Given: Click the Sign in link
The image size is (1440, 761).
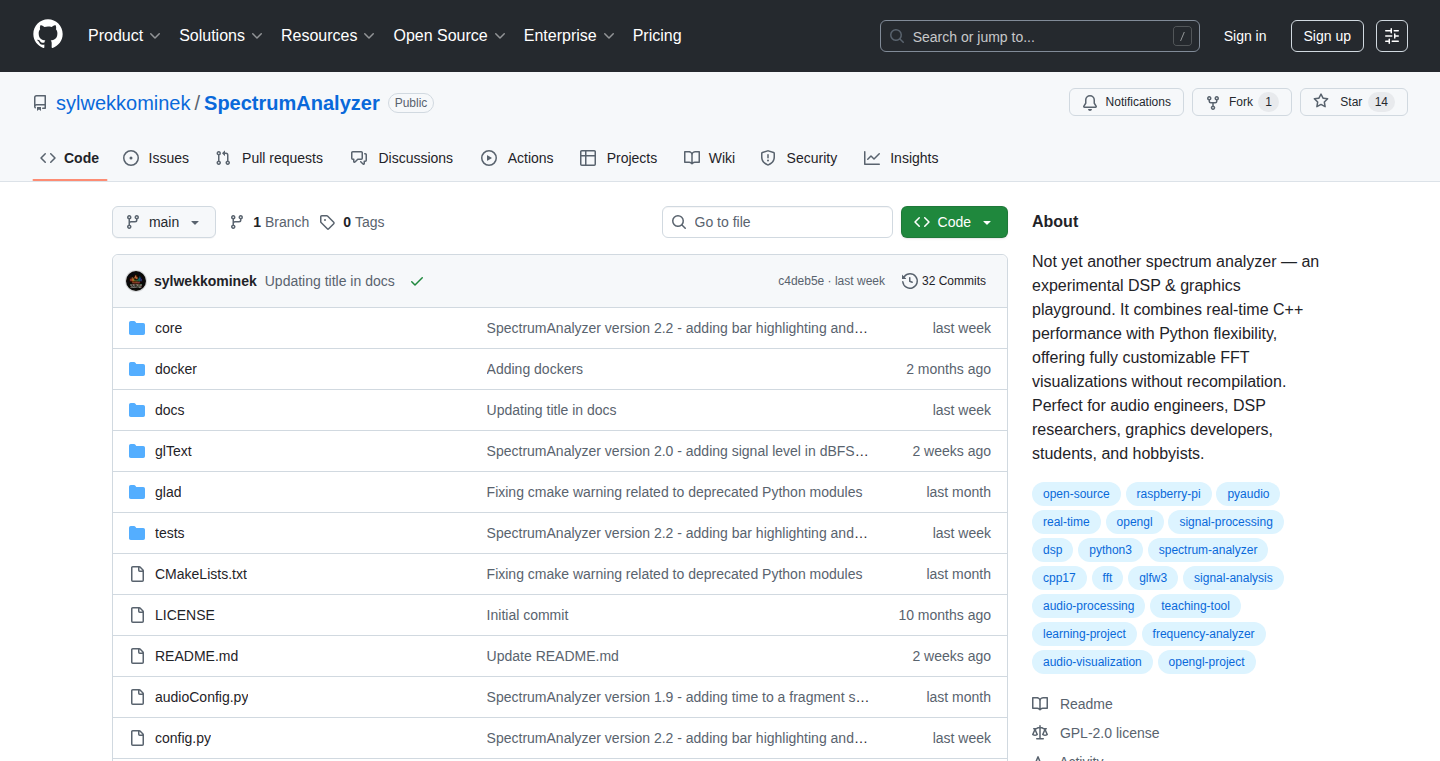Looking at the screenshot, I should tap(1245, 36).
